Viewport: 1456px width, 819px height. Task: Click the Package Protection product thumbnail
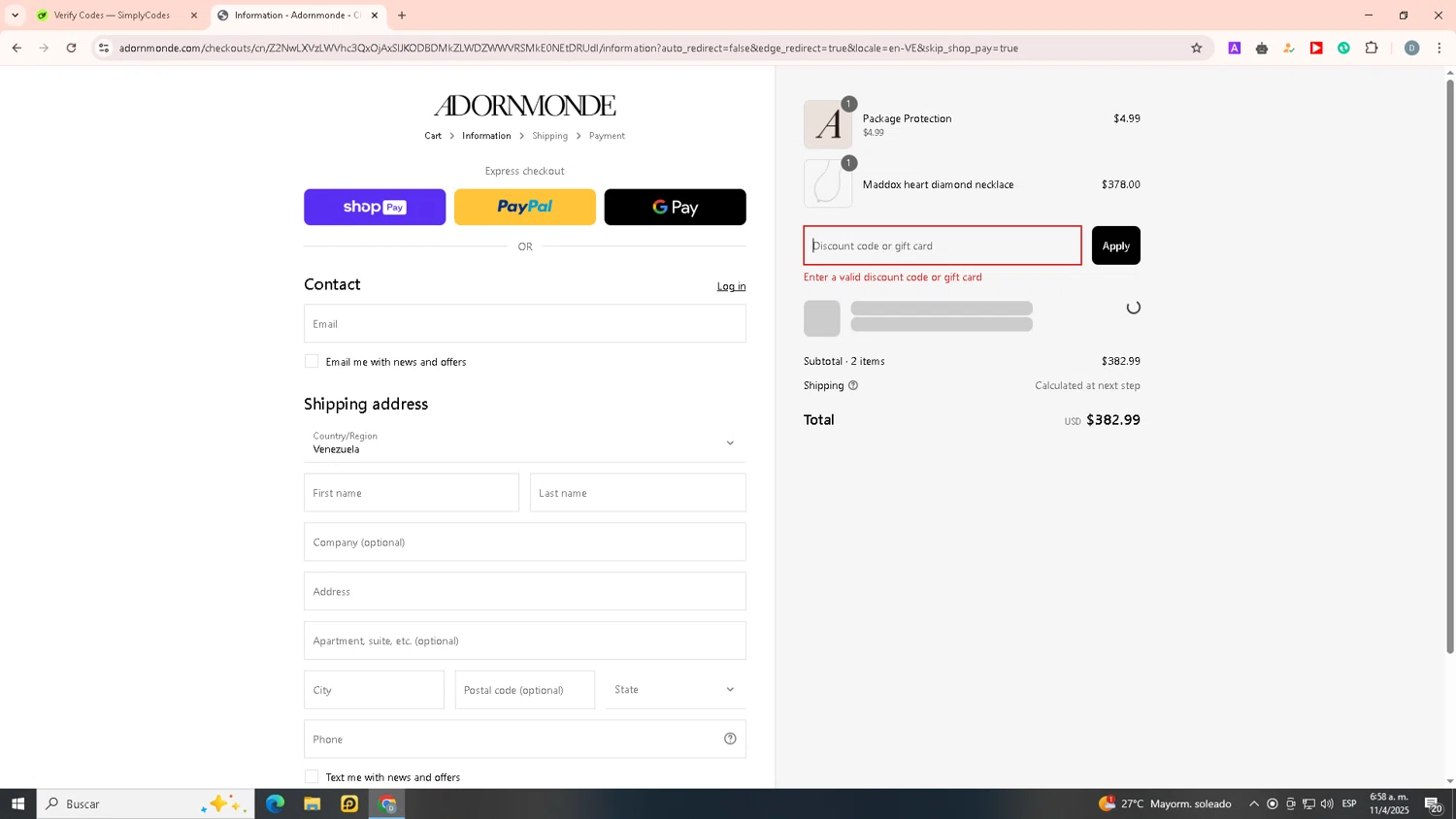click(x=828, y=124)
